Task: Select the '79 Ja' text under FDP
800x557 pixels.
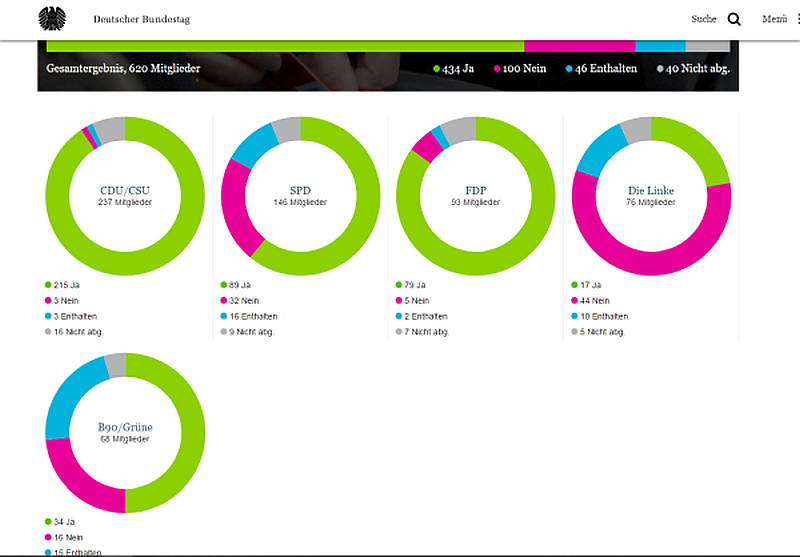Action: click(415, 285)
